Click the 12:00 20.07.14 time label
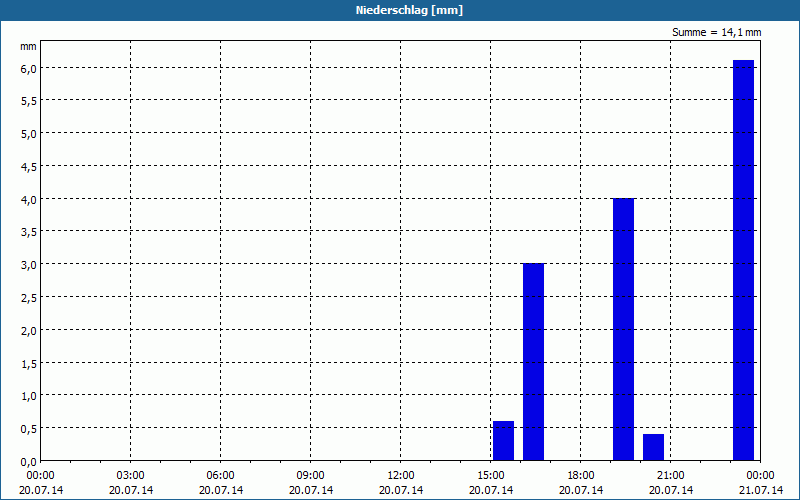Screen dimensions: 800x500 tap(401, 483)
